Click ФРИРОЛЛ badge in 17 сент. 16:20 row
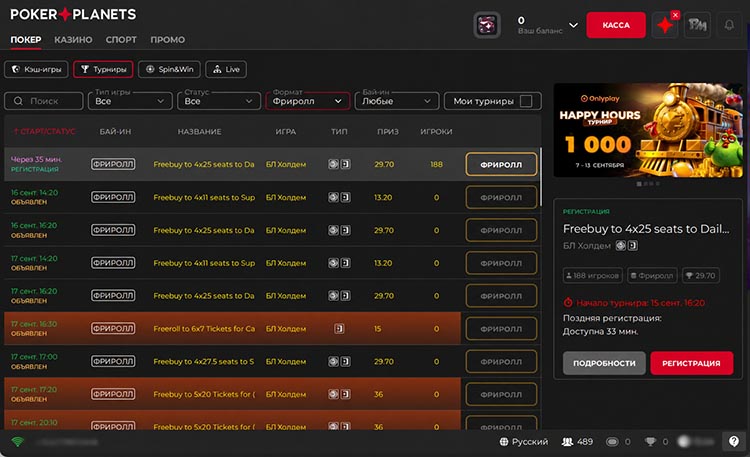This screenshot has height=457, width=750. (x=113, y=296)
